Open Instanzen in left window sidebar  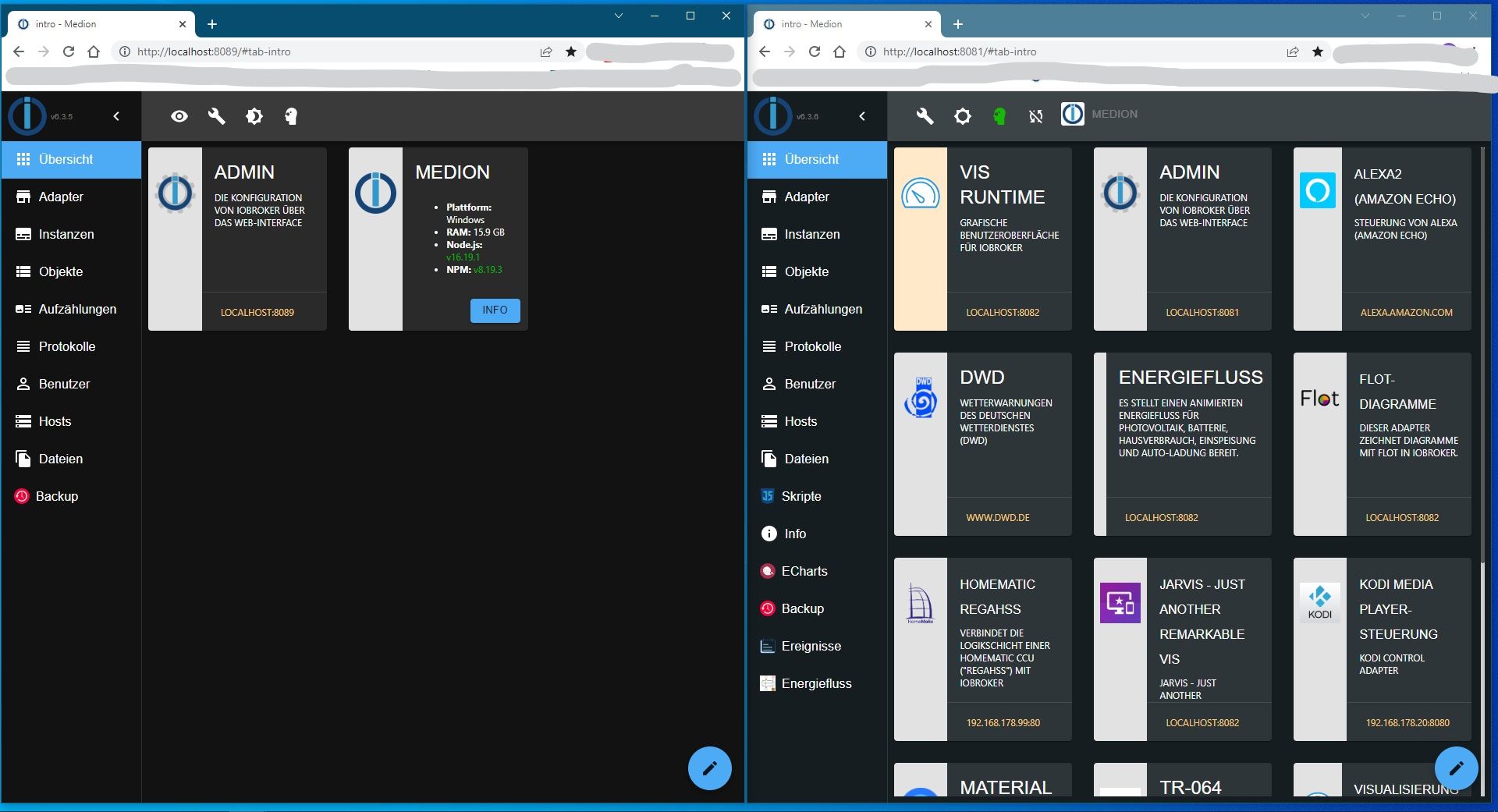[71, 234]
